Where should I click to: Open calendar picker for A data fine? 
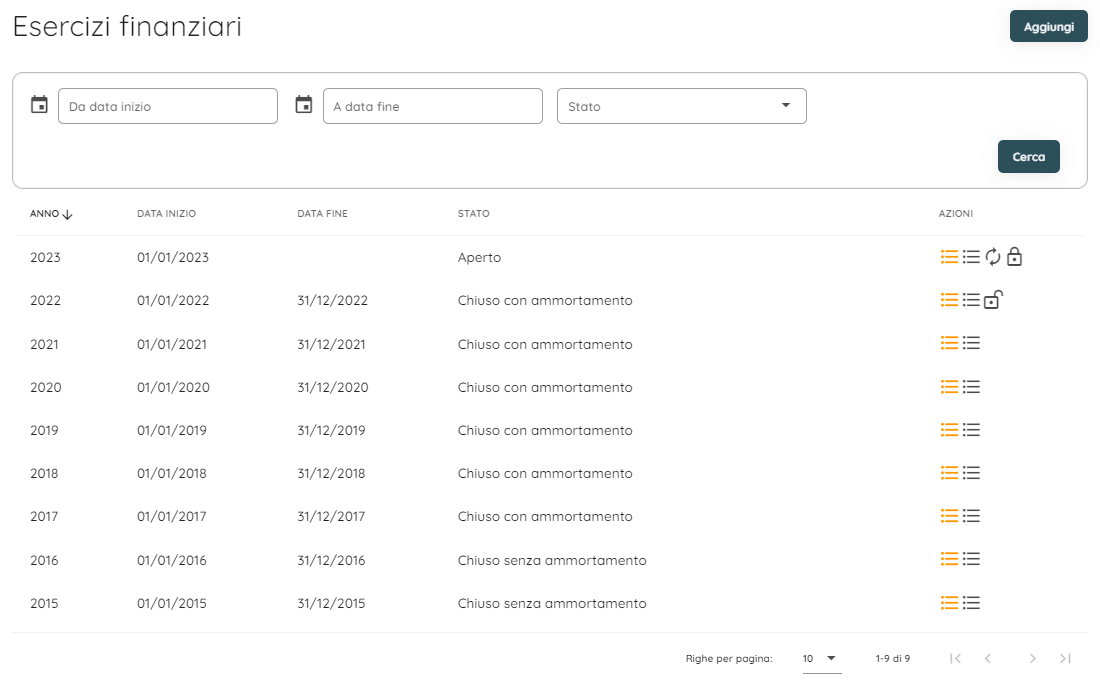[x=304, y=105]
